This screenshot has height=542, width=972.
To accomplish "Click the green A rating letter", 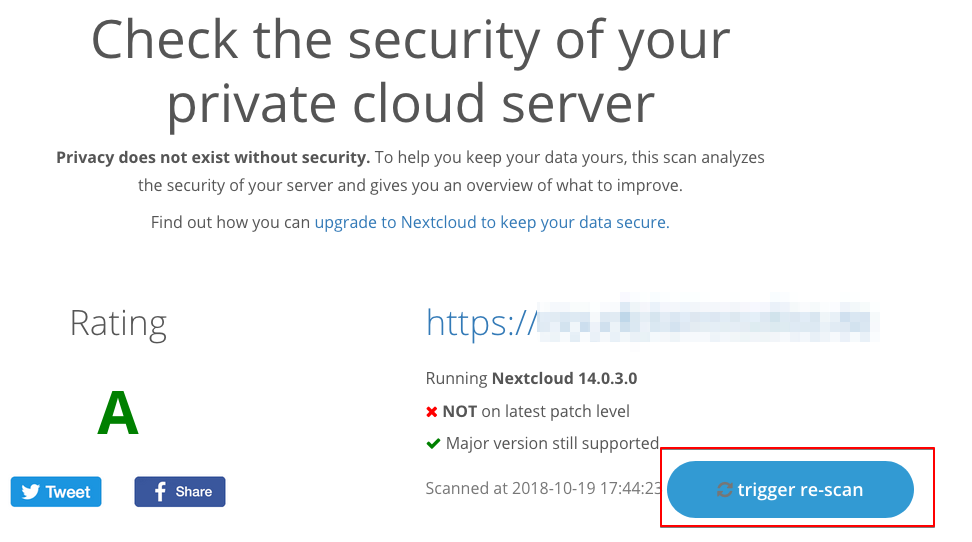I will pyautogui.click(x=118, y=413).
